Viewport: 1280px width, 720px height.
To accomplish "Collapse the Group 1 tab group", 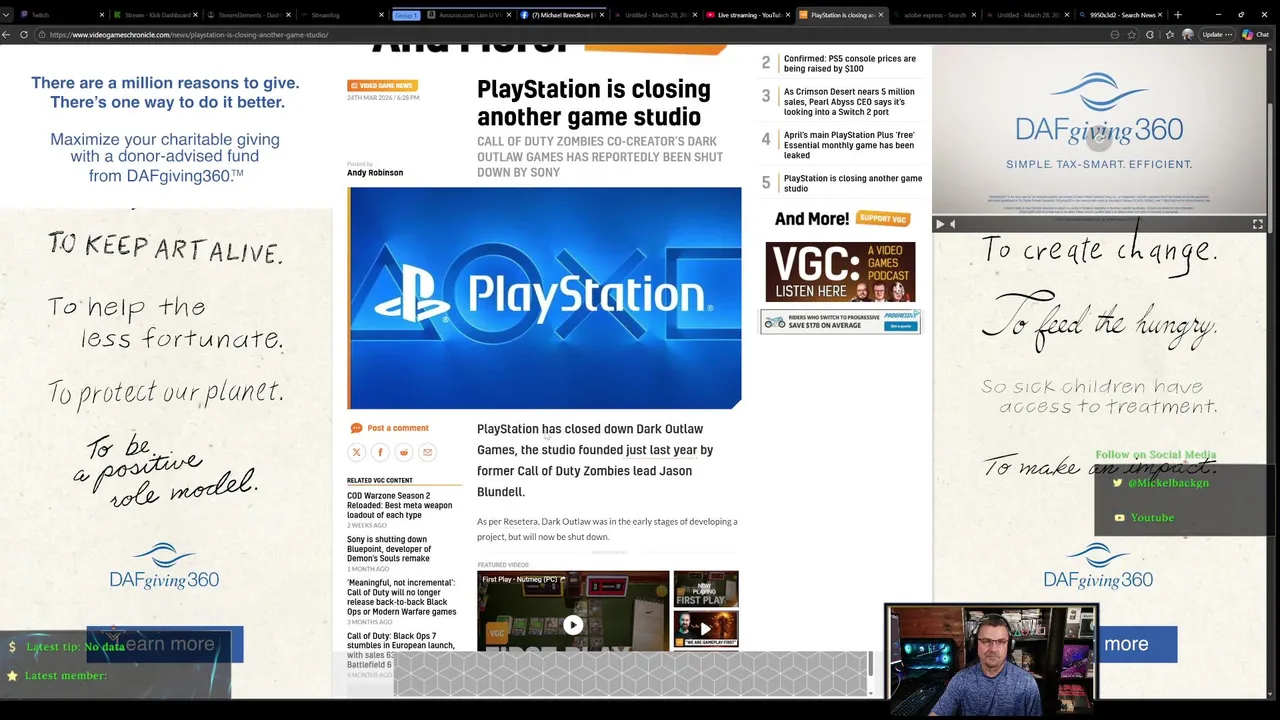I will (x=406, y=15).
